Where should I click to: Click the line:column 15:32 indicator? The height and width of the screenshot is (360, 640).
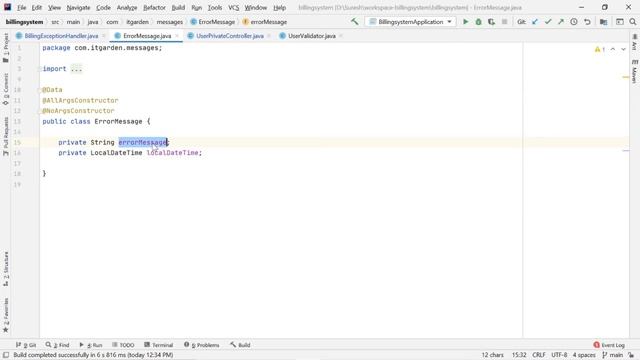[x=519, y=355]
